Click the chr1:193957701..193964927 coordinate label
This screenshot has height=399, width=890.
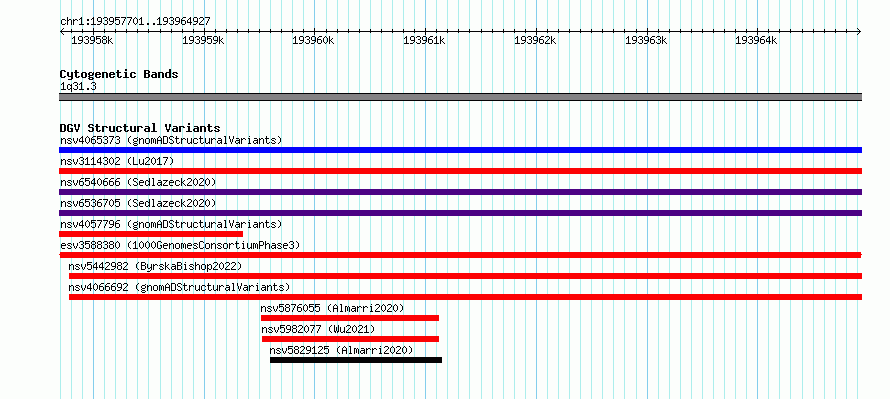[135, 21]
